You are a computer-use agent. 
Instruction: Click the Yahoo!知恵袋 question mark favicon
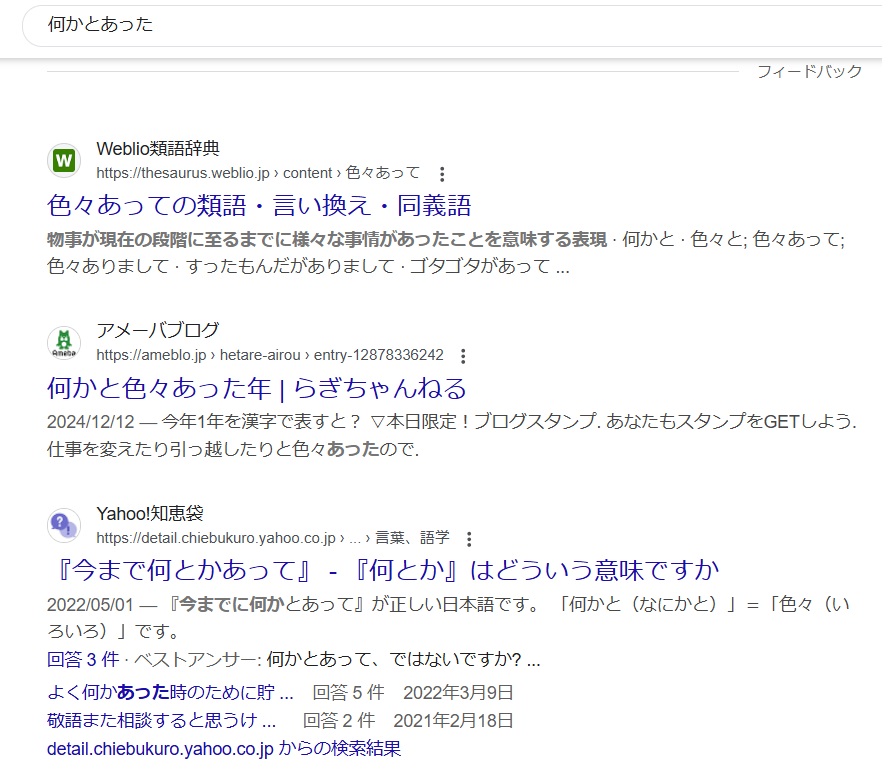pyautogui.click(x=64, y=526)
